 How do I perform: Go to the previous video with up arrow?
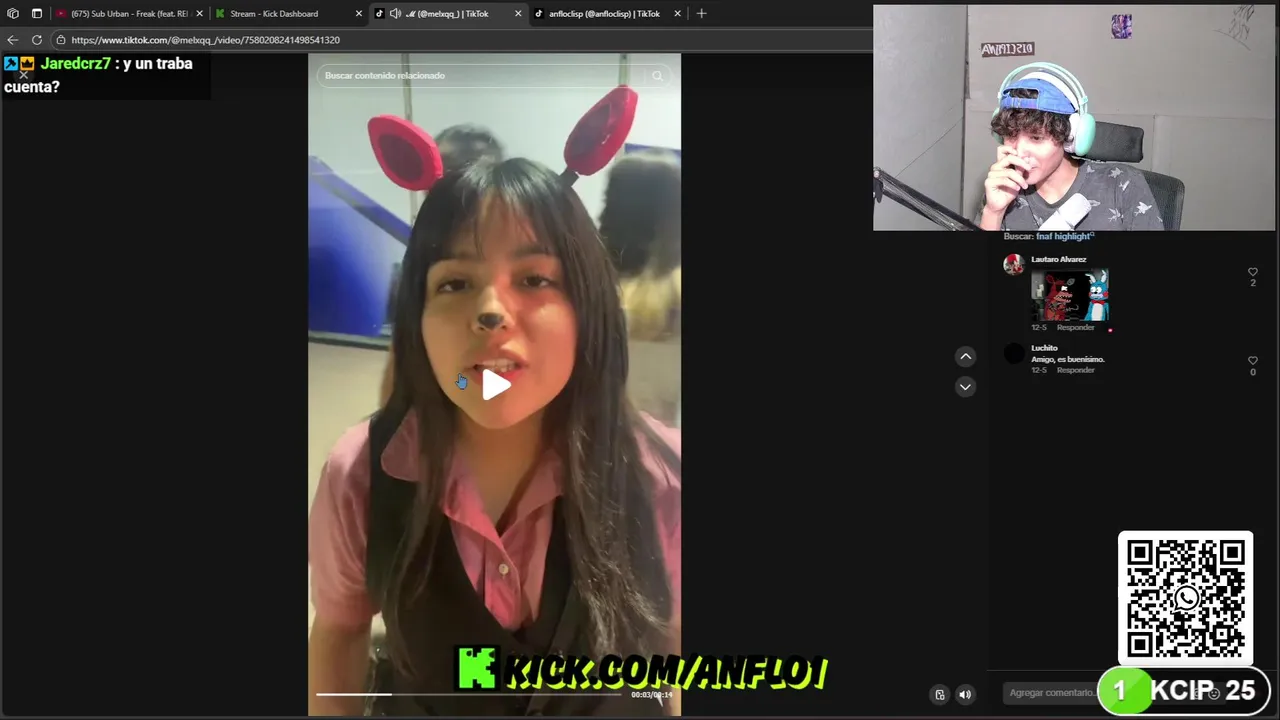pos(965,356)
